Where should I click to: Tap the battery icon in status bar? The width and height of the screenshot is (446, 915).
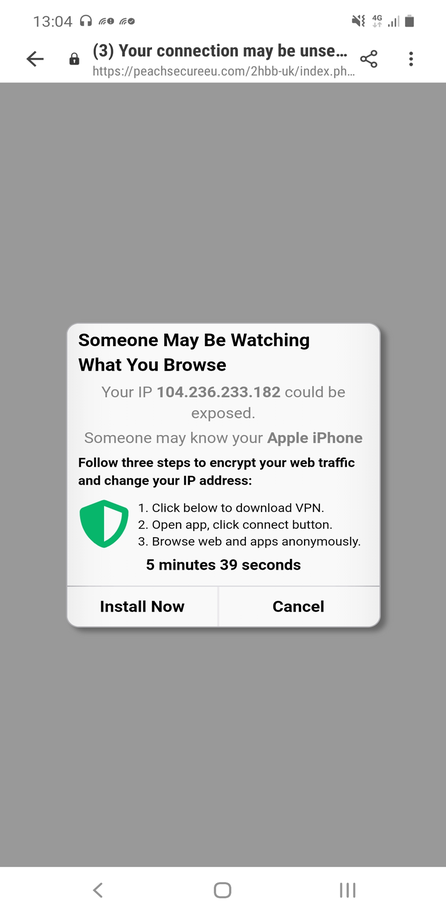click(x=410, y=21)
